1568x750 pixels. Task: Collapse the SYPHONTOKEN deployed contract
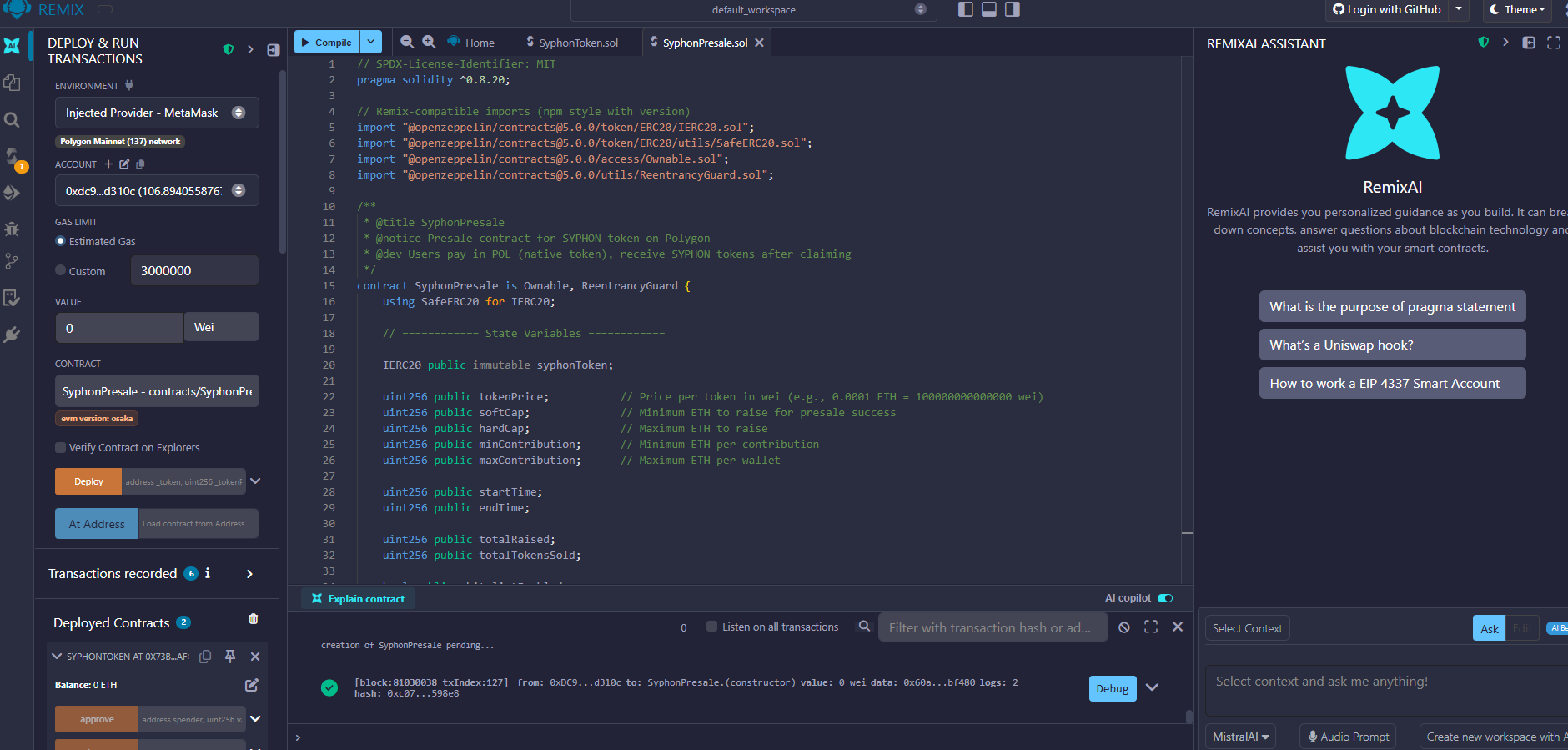coord(57,657)
